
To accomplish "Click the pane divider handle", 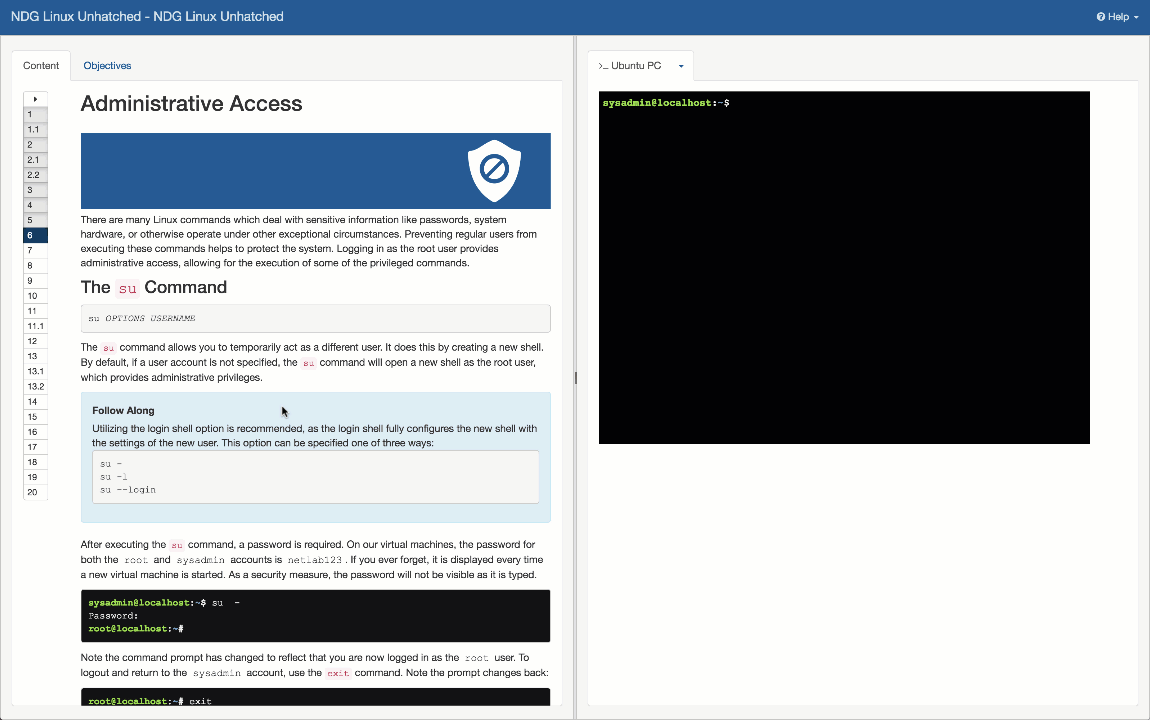I will tap(576, 378).
